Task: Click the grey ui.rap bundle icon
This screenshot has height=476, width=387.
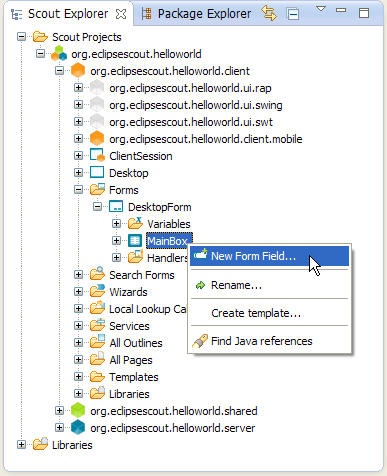Action: (97, 88)
